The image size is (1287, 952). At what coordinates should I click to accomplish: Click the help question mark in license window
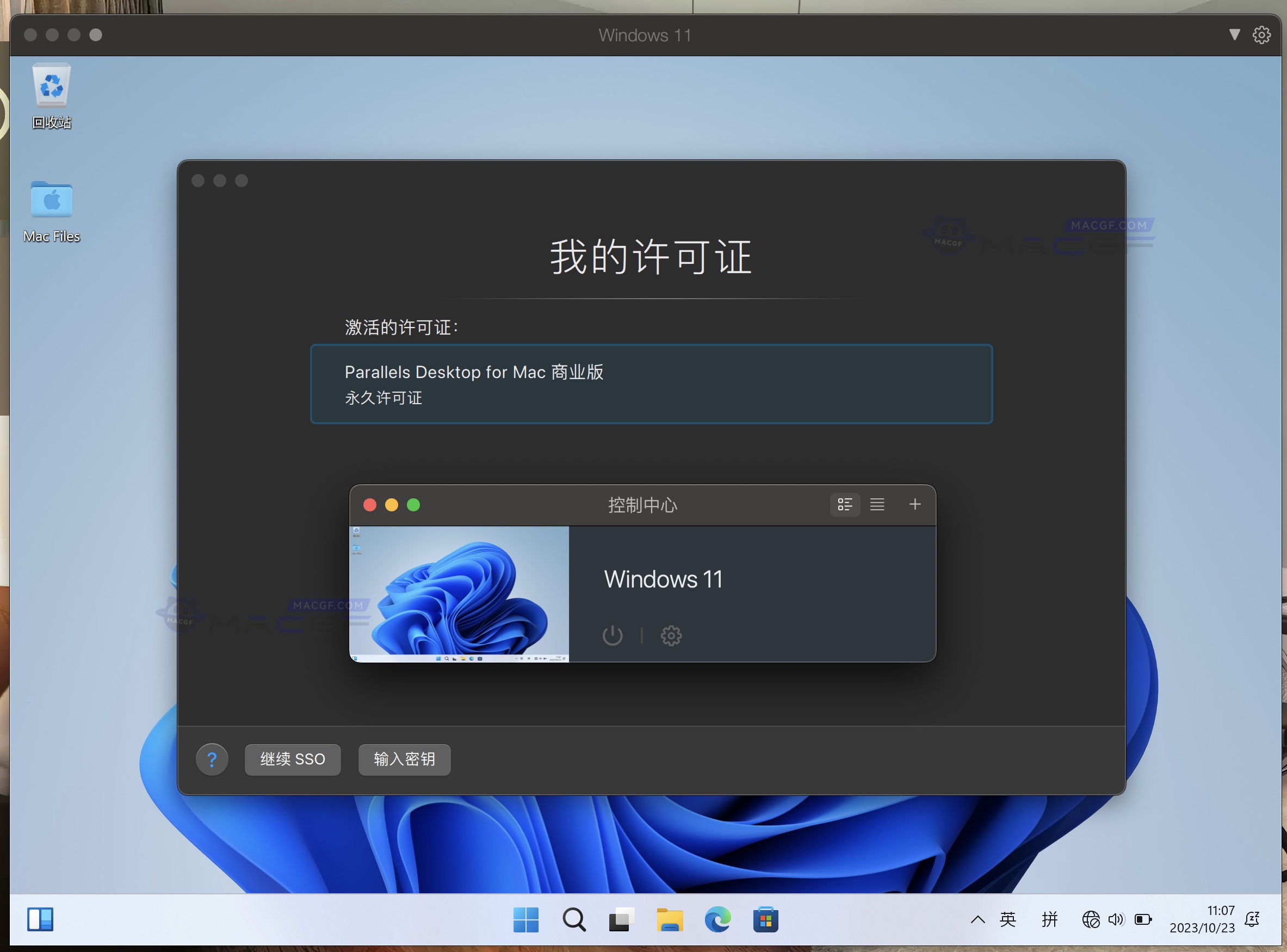(212, 759)
